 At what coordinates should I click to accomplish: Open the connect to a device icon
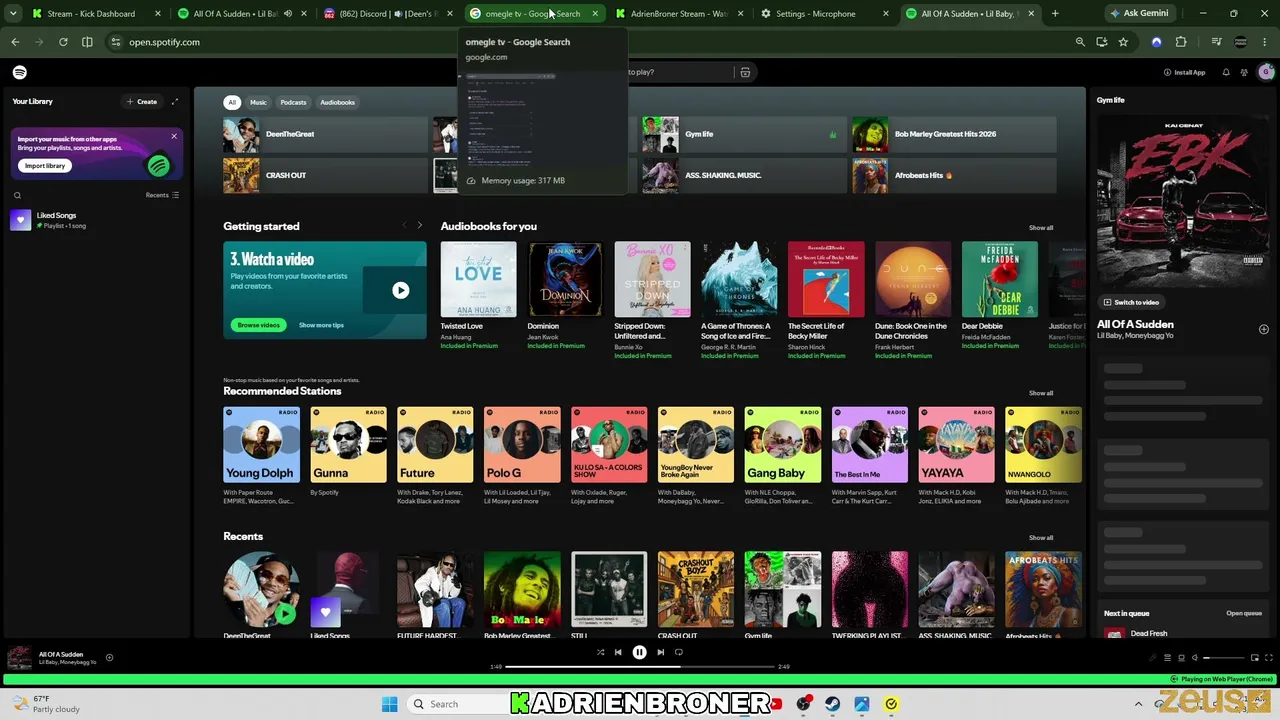click(x=1181, y=658)
